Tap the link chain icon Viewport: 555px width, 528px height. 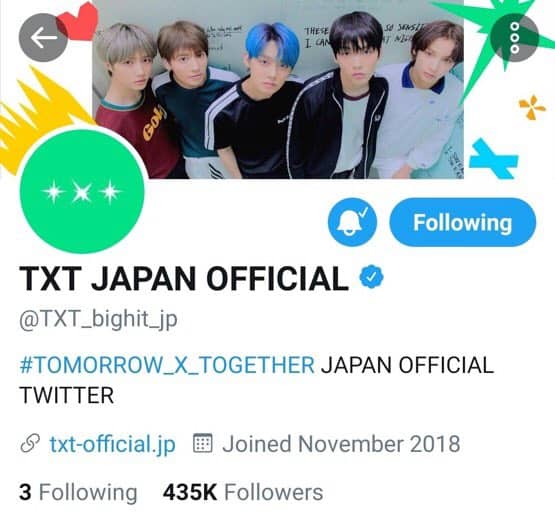(x=30, y=443)
